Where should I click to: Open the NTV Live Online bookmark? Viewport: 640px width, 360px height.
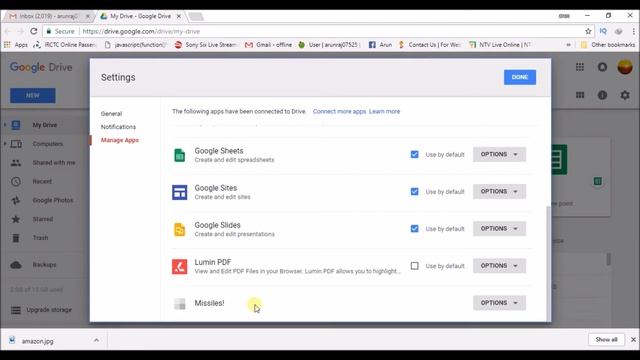pos(500,45)
